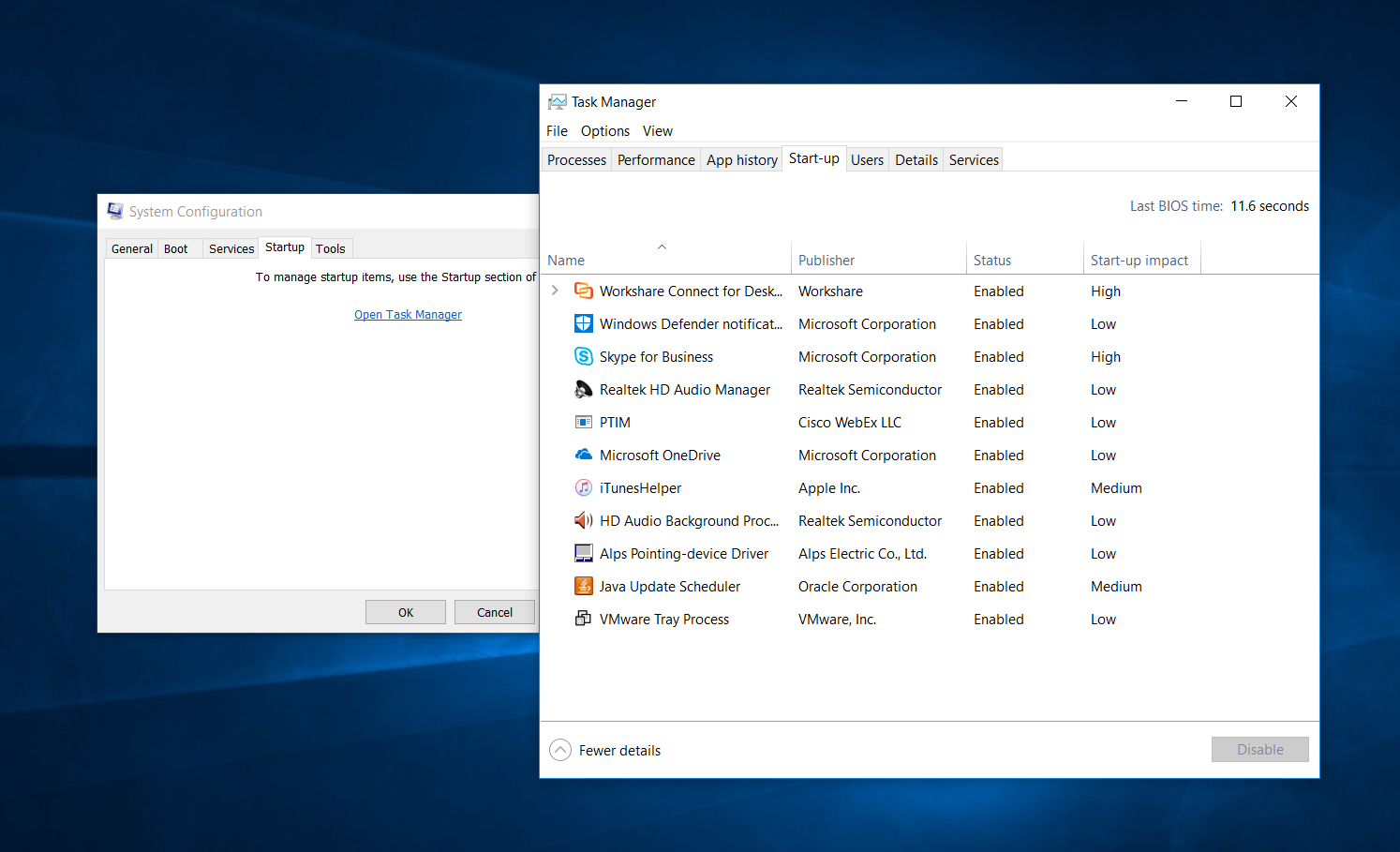Screen dimensions: 1400x852
Task: Close the Task Manager window
Action: pyautogui.click(x=1290, y=101)
